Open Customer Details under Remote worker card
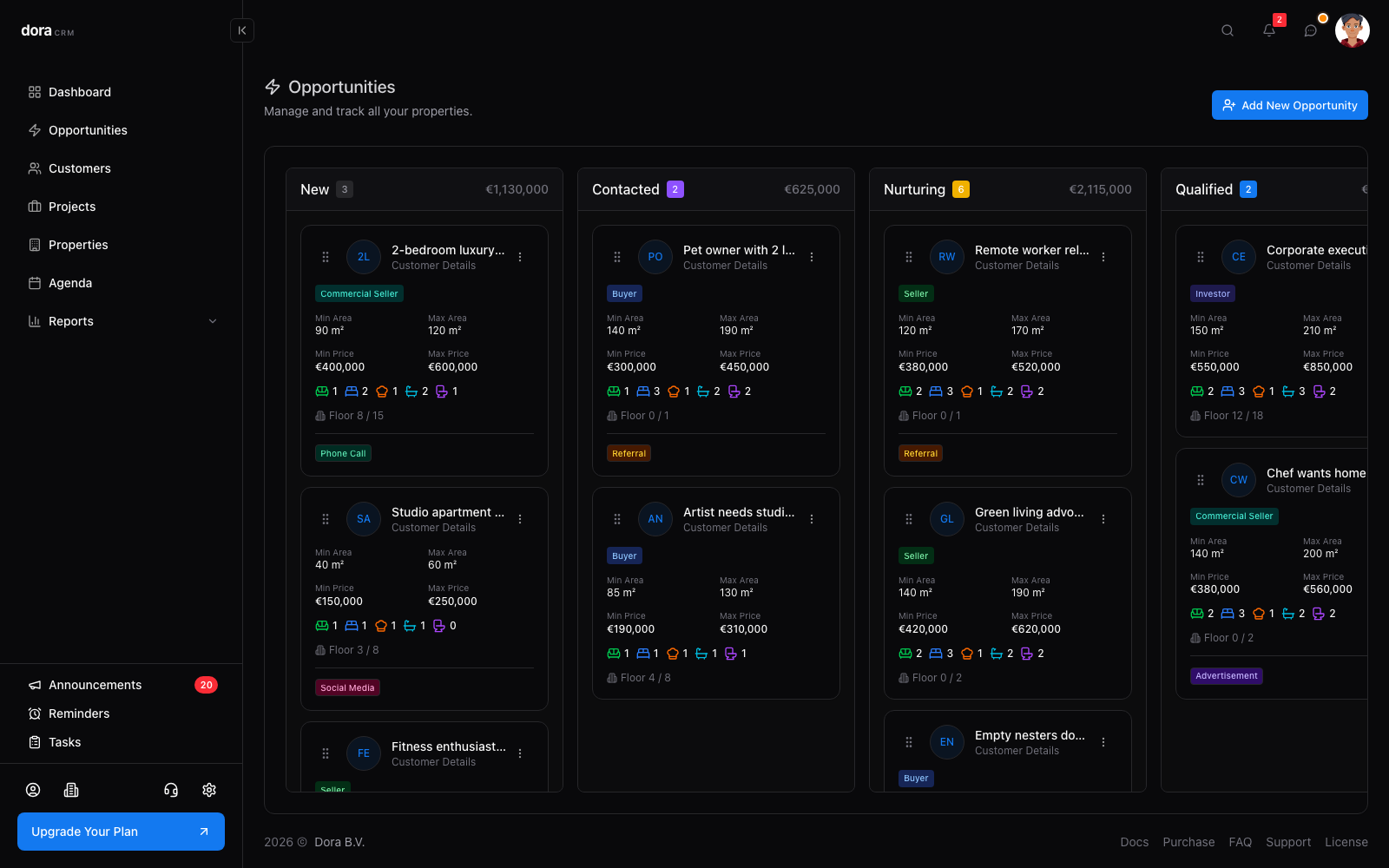1389x868 pixels. point(1017,266)
